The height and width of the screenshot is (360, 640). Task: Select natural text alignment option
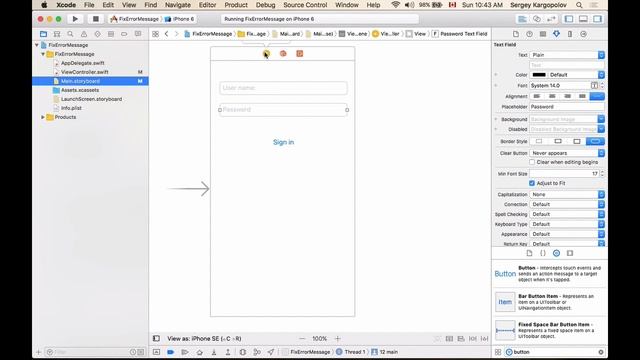[x=597, y=96]
